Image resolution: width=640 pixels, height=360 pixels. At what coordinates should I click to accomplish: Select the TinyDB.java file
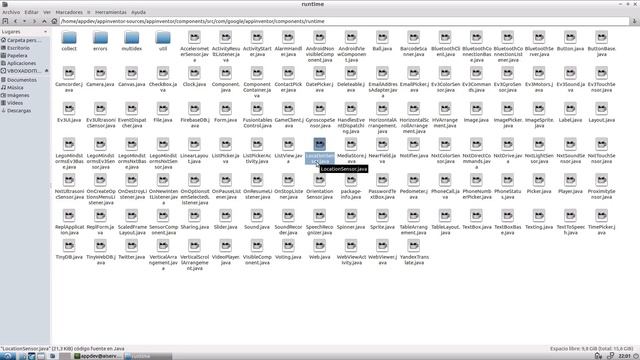pyautogui.click(x=69, y=250)
